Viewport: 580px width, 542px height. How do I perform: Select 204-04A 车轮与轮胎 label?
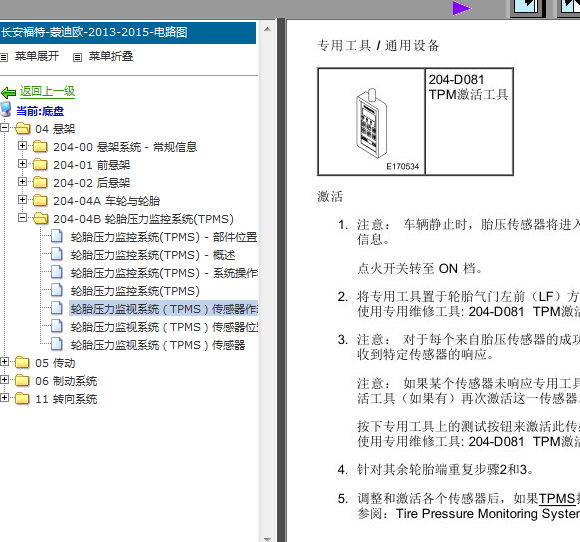(x=107, y=201)
